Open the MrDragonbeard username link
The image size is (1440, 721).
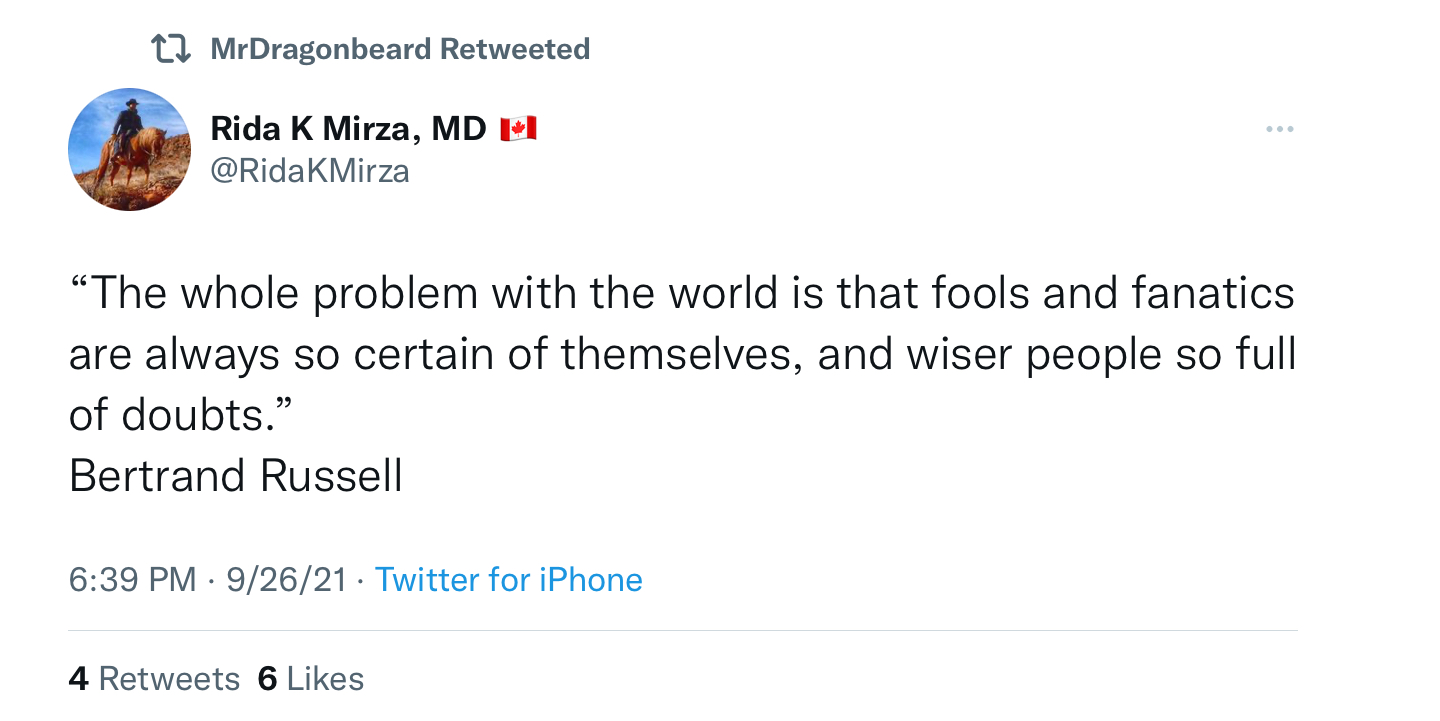(321, 49)
